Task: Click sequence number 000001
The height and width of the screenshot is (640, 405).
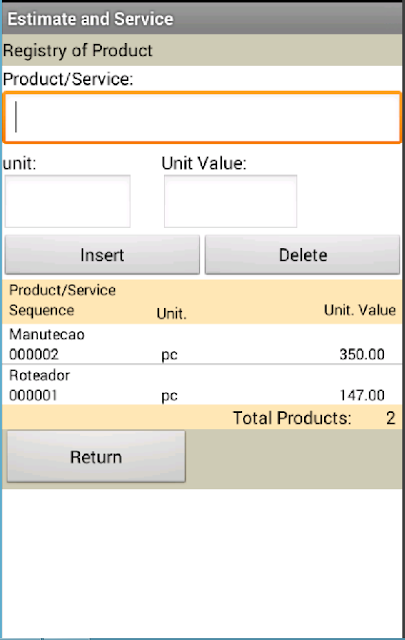Action: (x=33, y=395)
